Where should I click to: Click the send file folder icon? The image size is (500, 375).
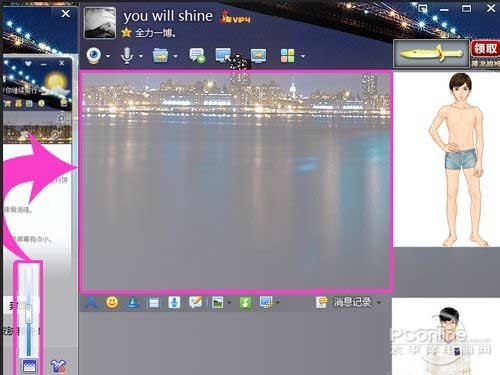point(160,55)
